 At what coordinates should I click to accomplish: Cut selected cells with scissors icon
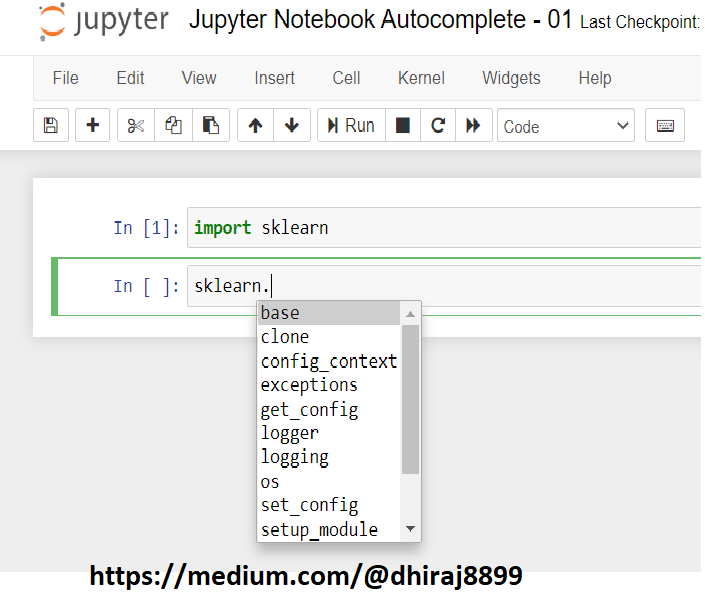coord(136,125)
